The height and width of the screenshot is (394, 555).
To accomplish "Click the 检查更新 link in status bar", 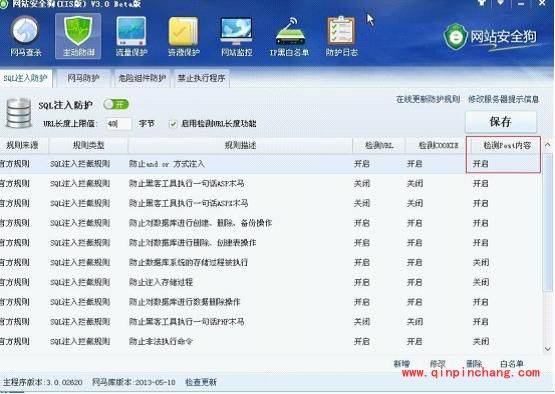I will tap(201, 382).
